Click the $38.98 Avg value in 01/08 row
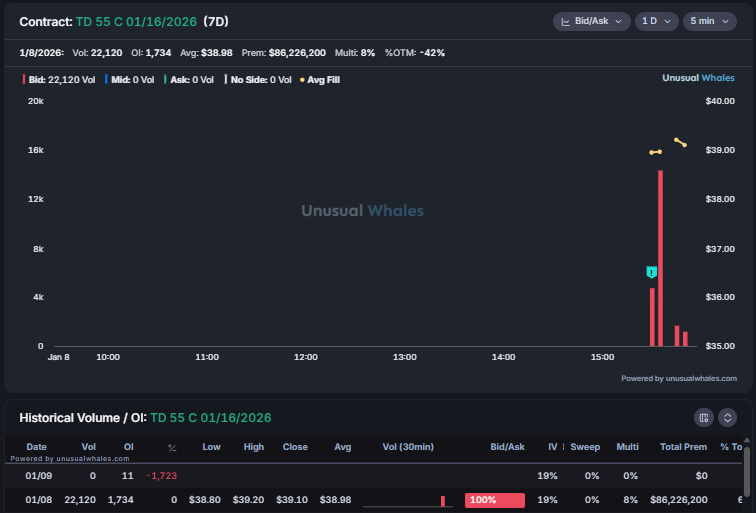 coord(335,500)
